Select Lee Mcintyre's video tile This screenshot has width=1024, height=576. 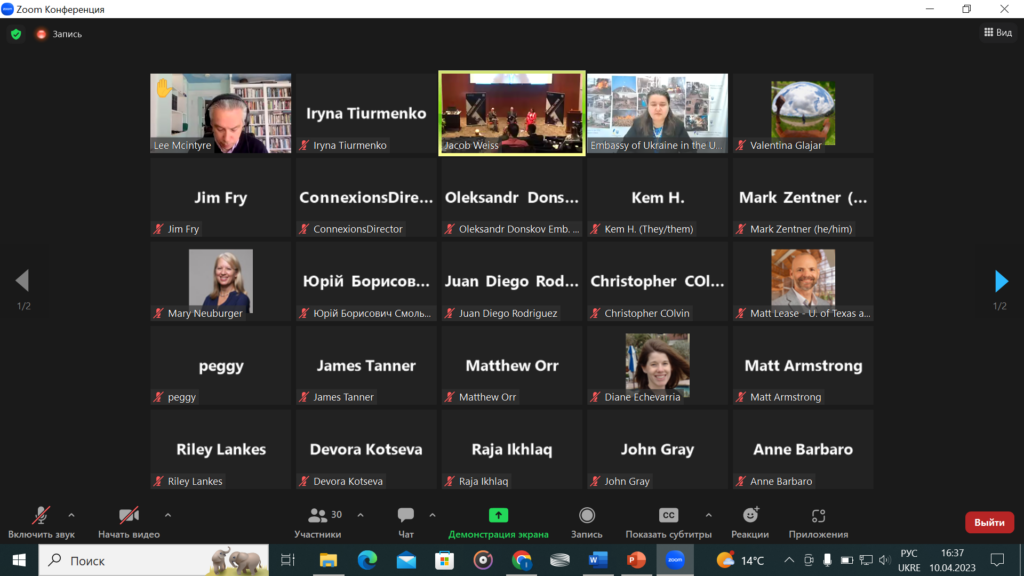point(221,113)
